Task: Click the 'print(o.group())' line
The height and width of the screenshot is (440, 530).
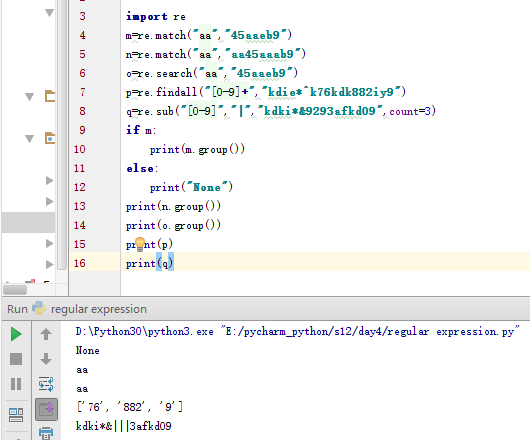Action: (173, 225)
